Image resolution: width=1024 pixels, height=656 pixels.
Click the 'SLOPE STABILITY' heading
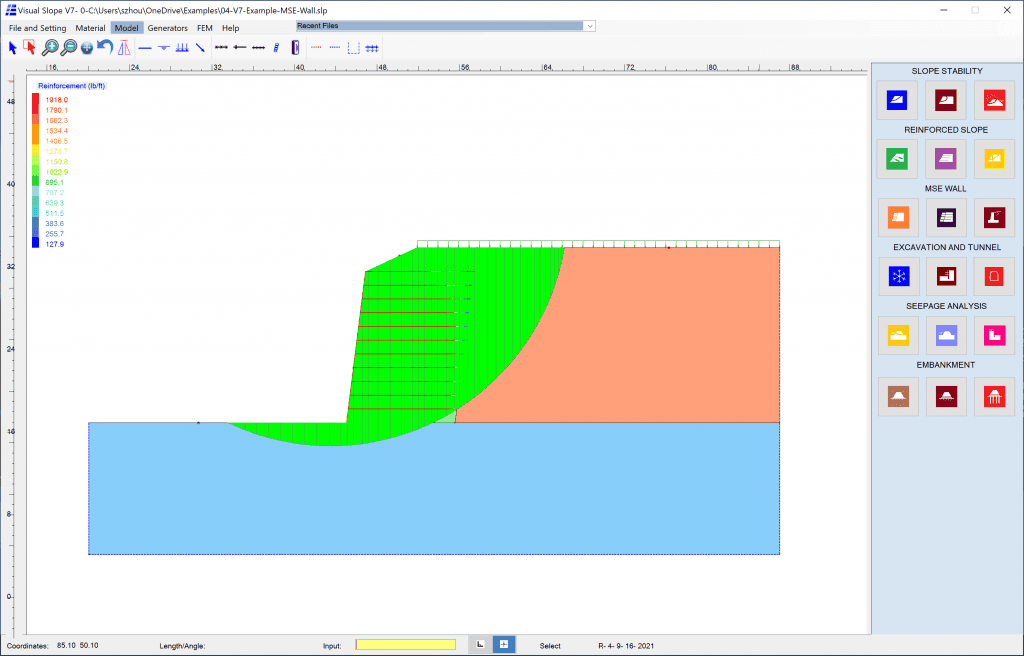[946, 71]
